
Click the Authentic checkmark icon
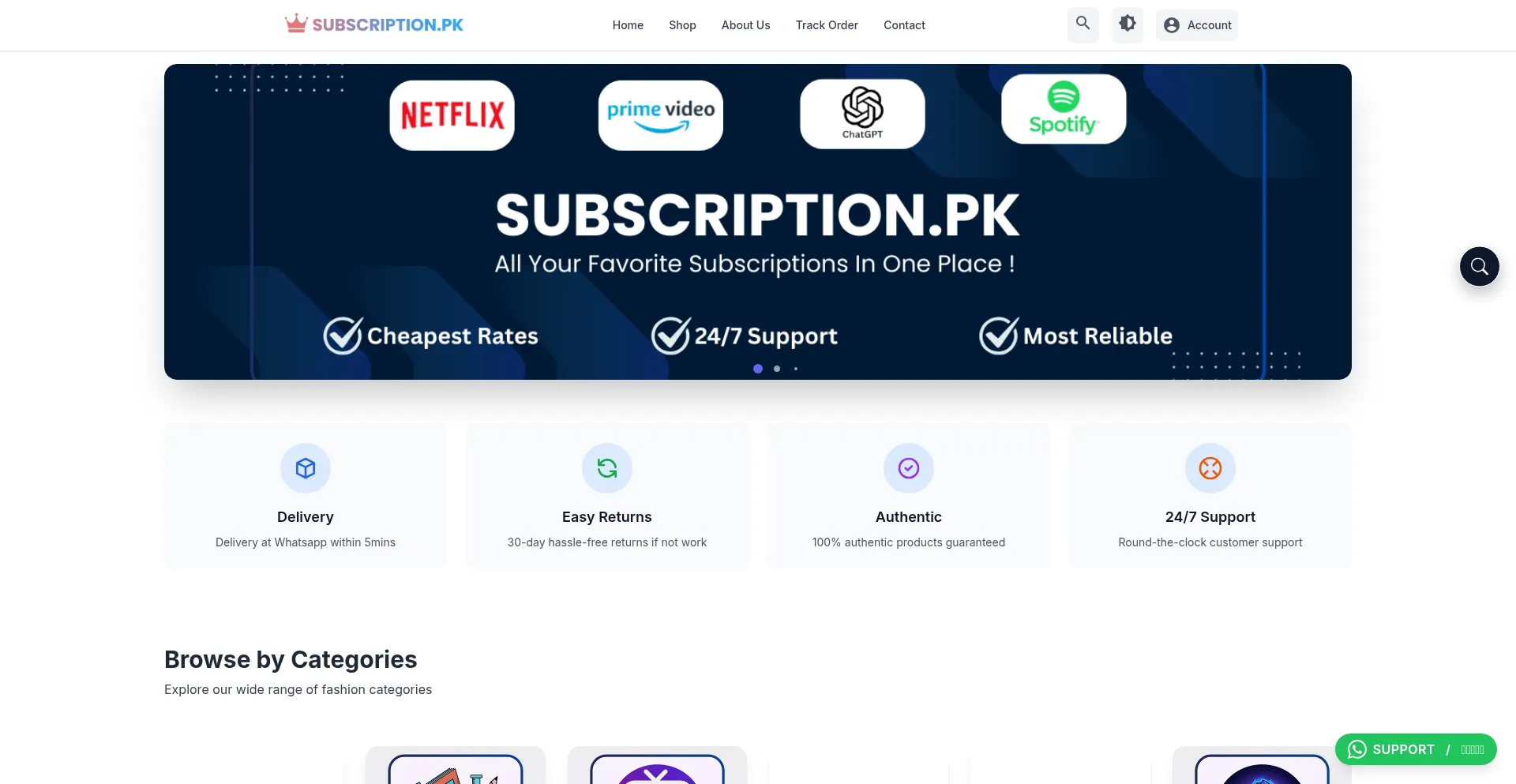click(909, 468)
